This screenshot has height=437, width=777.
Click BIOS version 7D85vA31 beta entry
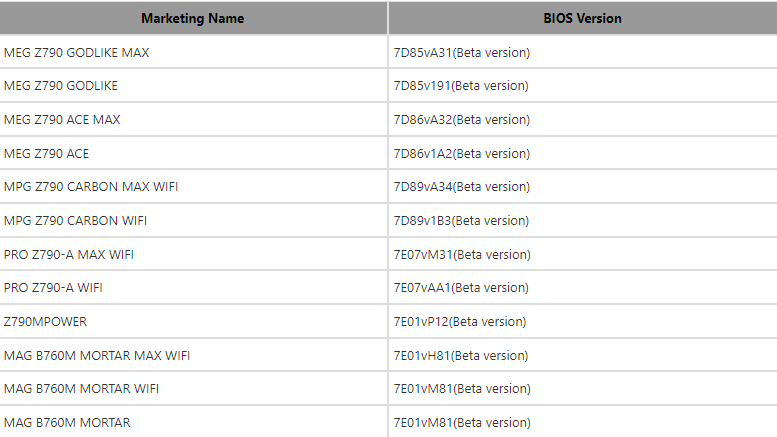[x=462, y=53]
